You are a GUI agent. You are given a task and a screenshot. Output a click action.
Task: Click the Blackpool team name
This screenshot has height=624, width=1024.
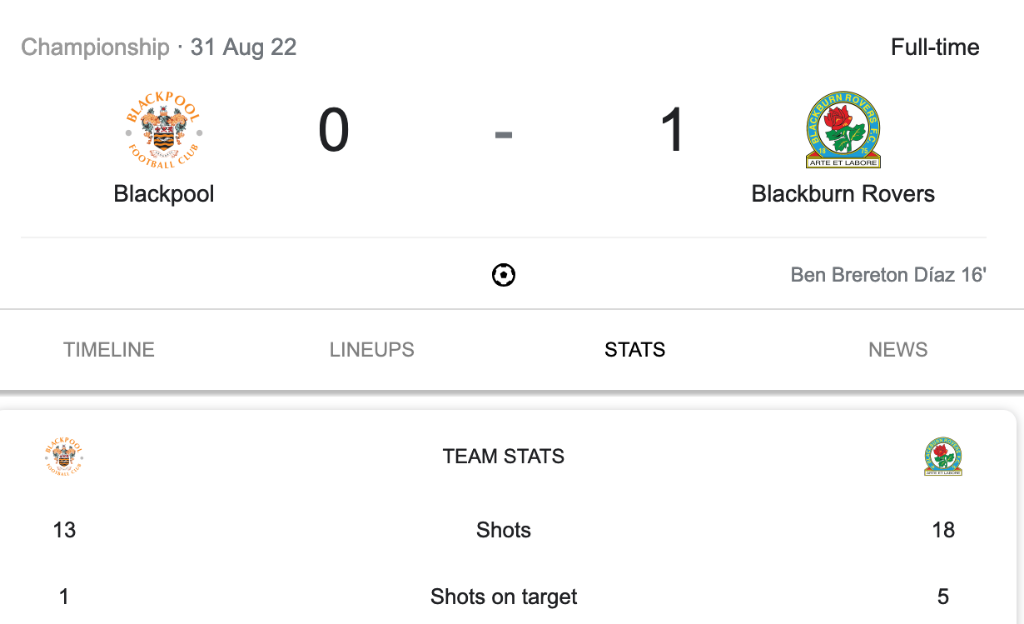pyautogui.click(x=164, y=194)
